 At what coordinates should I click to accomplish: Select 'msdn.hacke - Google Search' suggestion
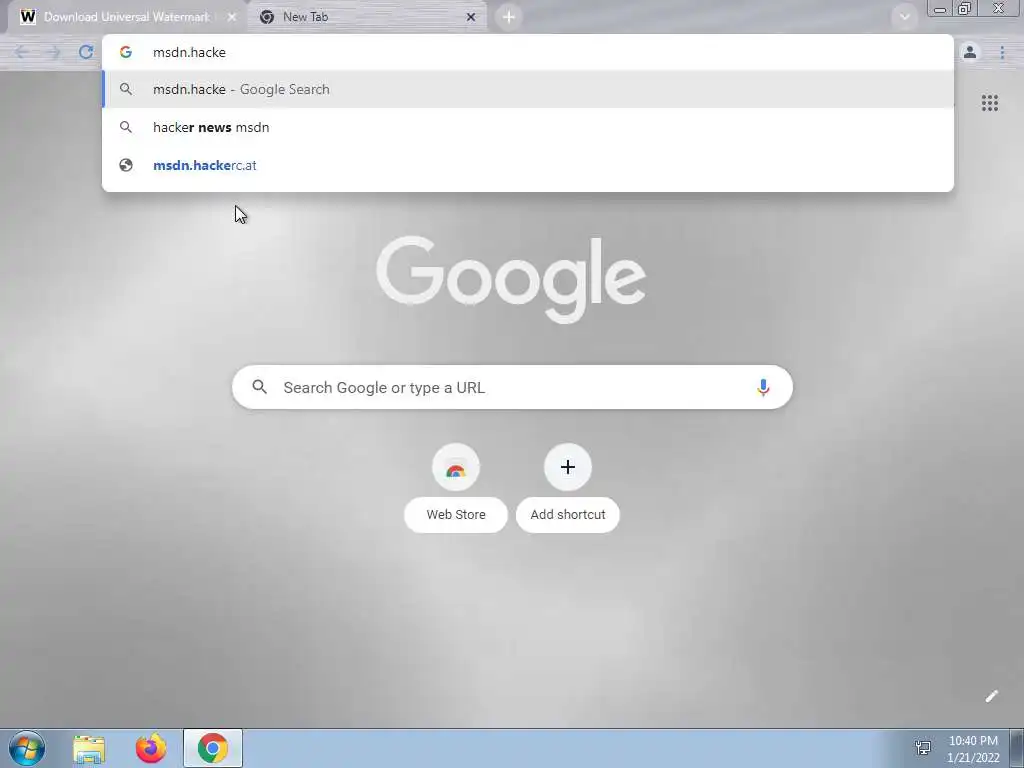pyautogui.click(x=528, y=89)
